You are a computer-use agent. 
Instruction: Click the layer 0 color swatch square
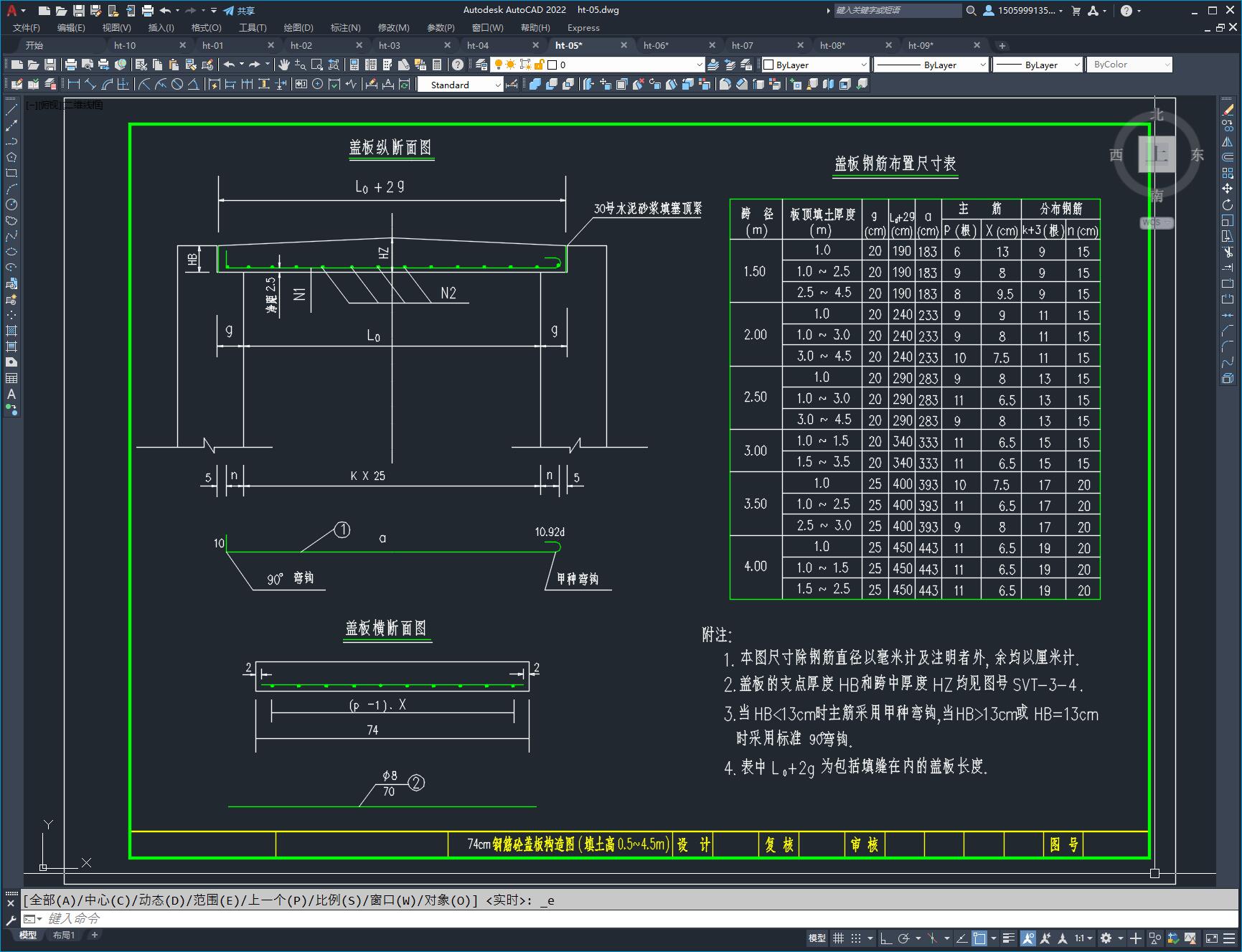pos(552,65)
